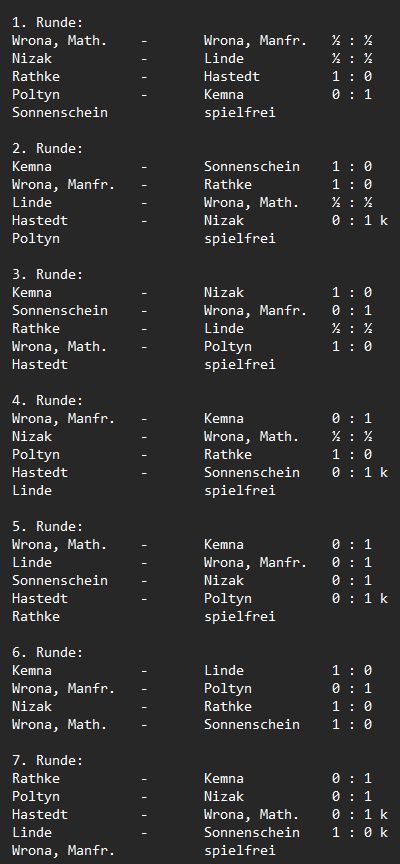Image resolution: width=400 pixels, height=864 pixels.
Task: Click the '2. Runde:' heading
Action: point(47,149)
